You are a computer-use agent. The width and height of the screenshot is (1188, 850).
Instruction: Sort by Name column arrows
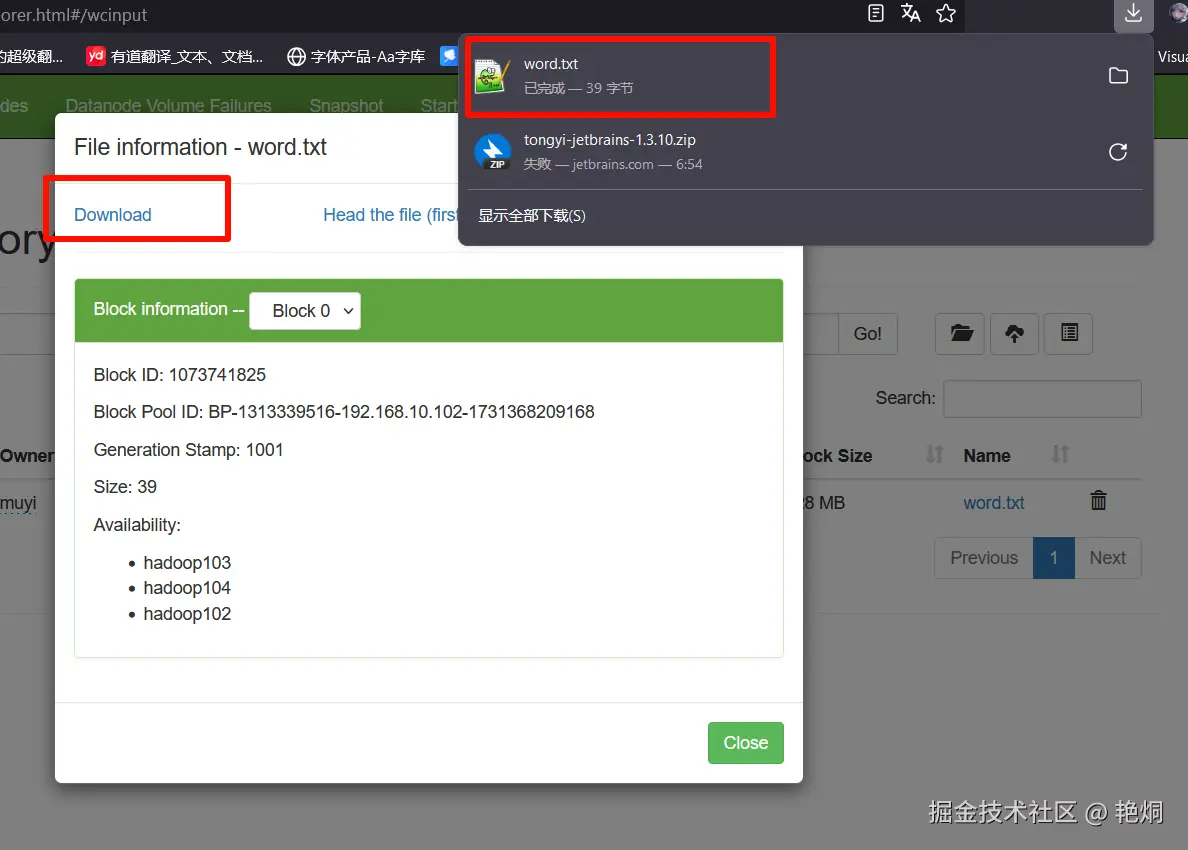pos(1060,455)
